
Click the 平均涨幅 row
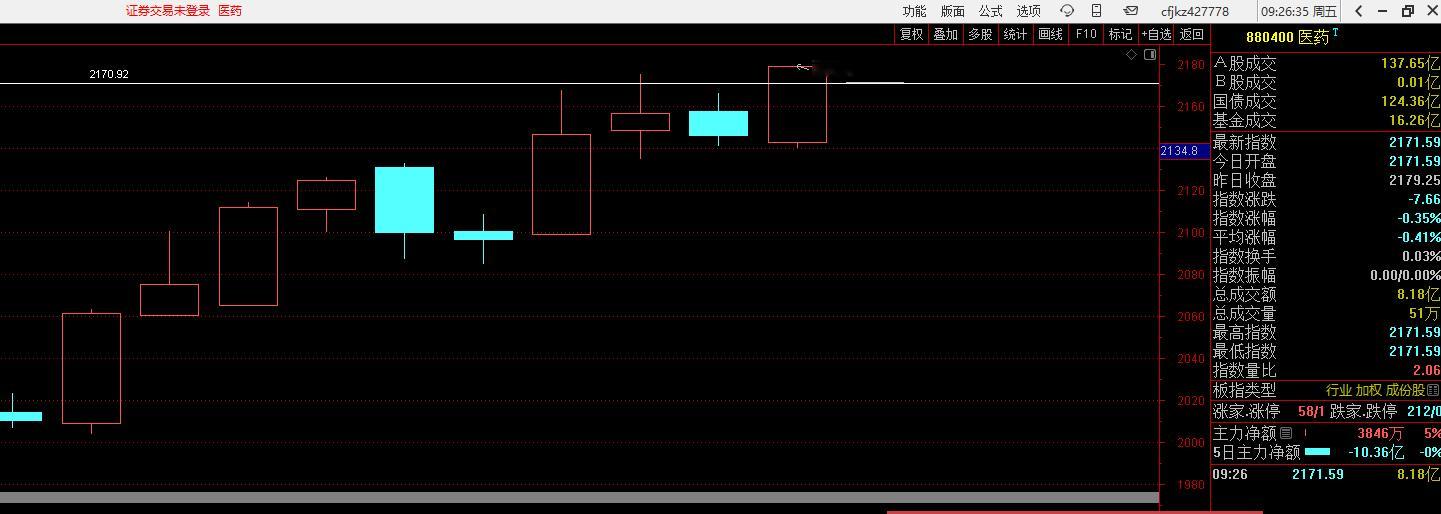1326,237
